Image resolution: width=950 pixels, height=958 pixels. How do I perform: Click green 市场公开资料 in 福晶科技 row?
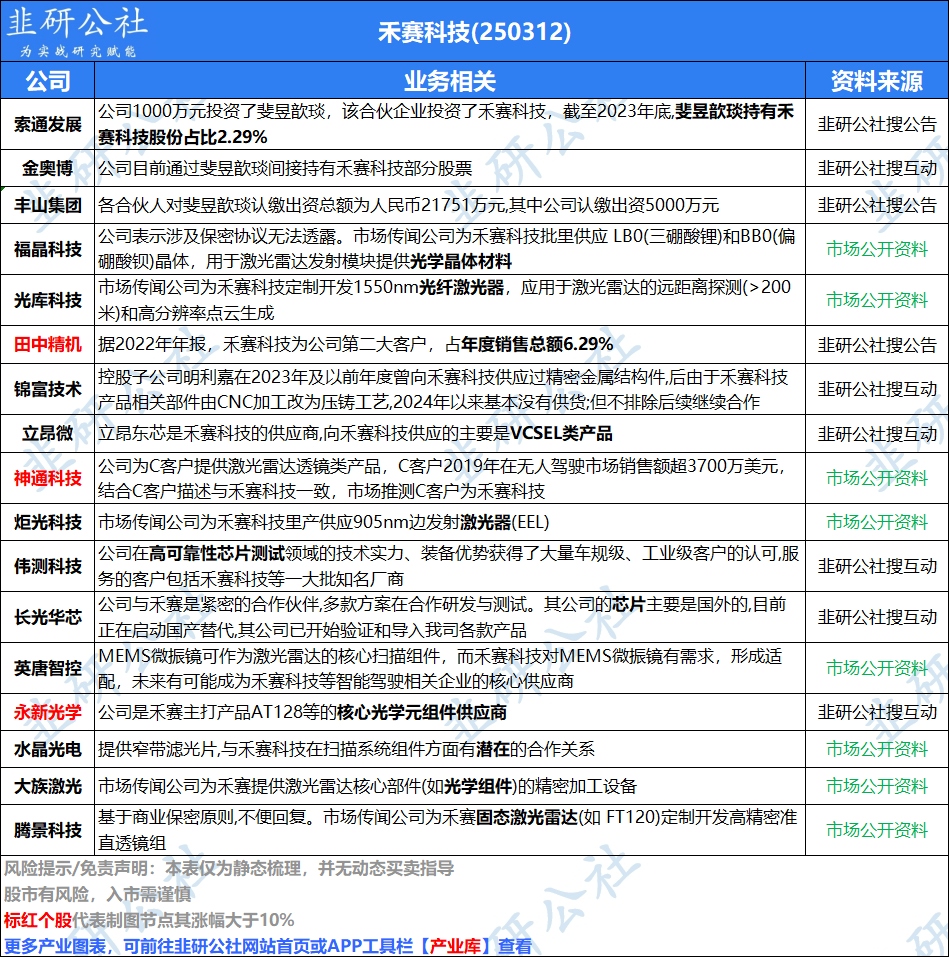tap(877, 249)
